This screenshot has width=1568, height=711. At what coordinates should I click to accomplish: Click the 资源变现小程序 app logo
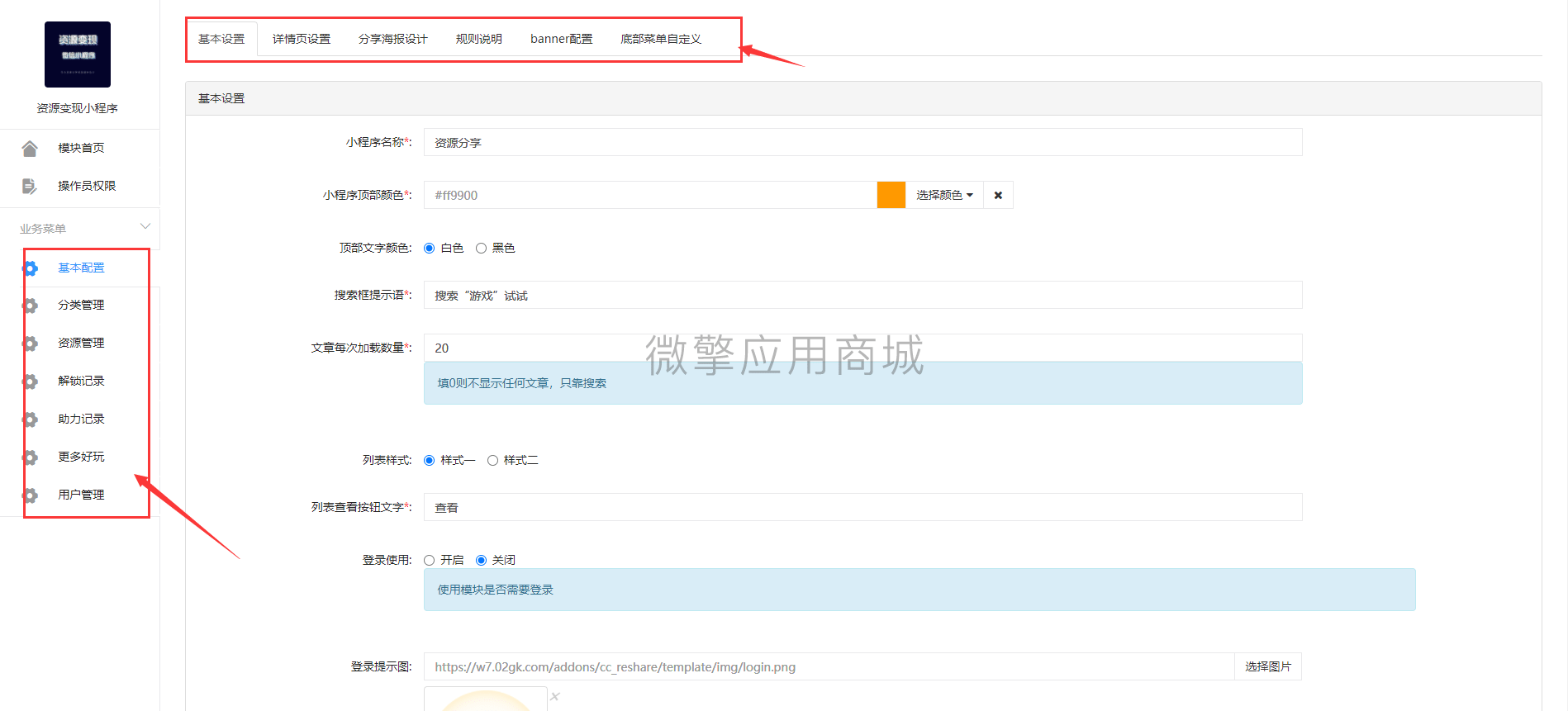pos(78,55)
